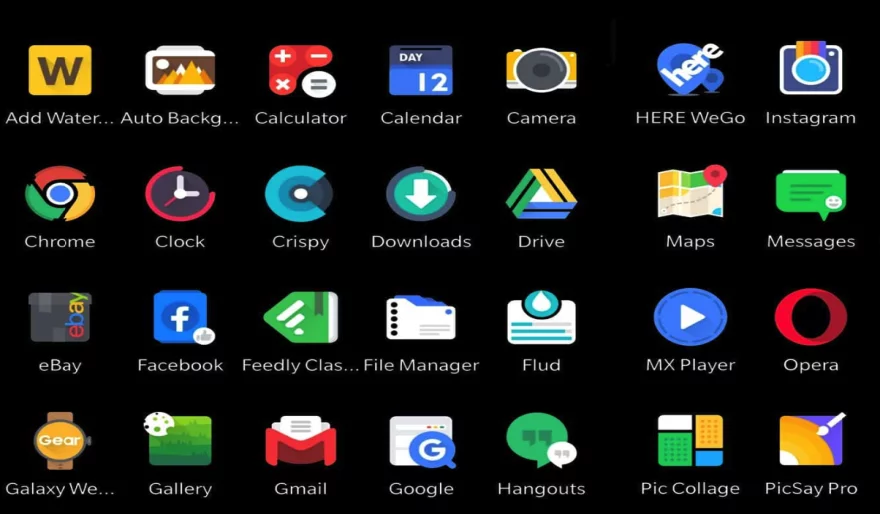Launch the Maps app icon
Screen dimensions: 880x514
692,191
